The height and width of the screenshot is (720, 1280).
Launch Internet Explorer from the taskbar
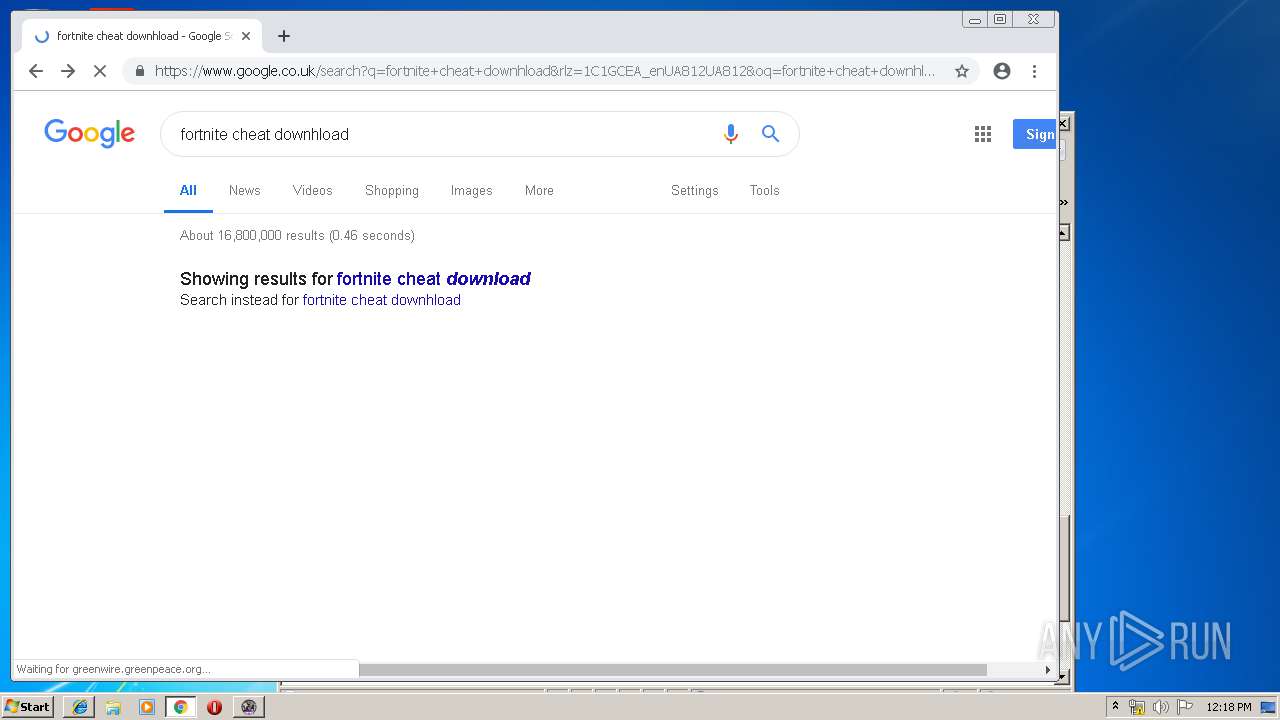coord(80,707)
